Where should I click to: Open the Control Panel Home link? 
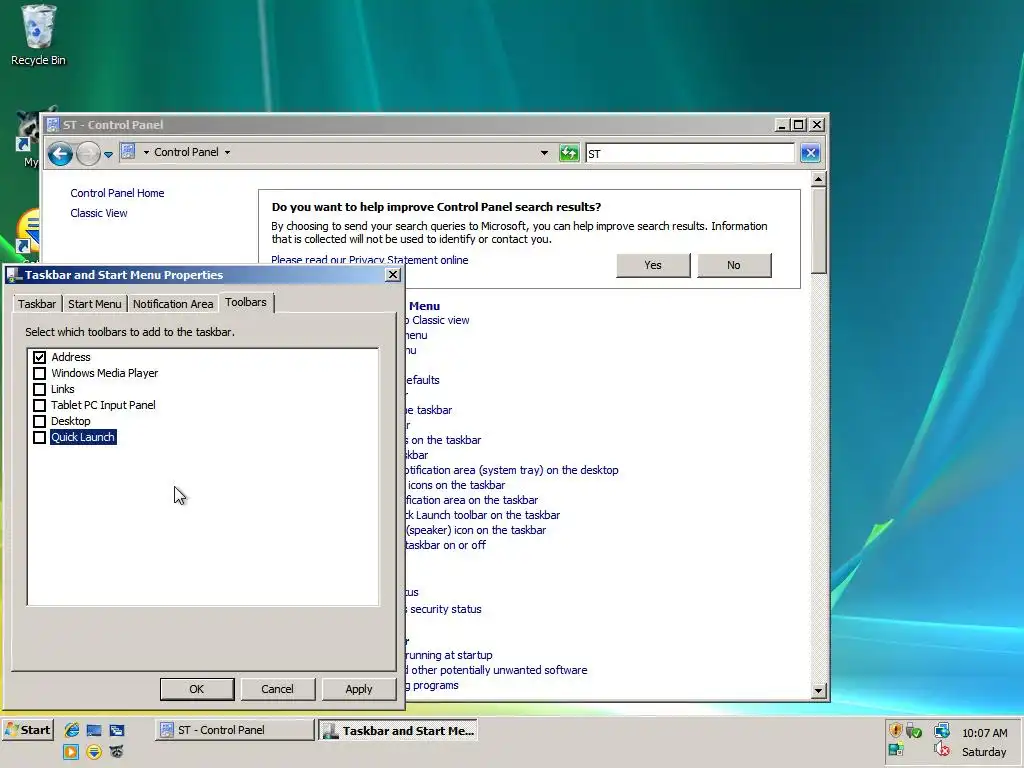118,193
